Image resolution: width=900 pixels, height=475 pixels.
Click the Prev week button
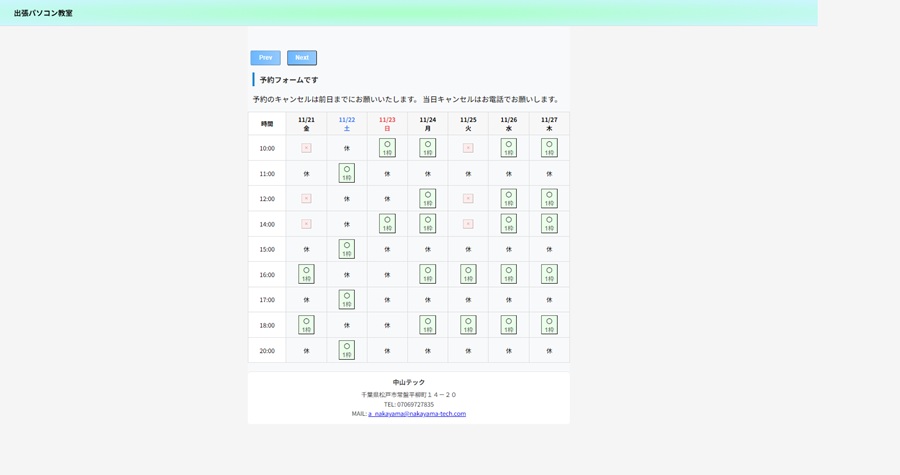(x=265, y=58)
